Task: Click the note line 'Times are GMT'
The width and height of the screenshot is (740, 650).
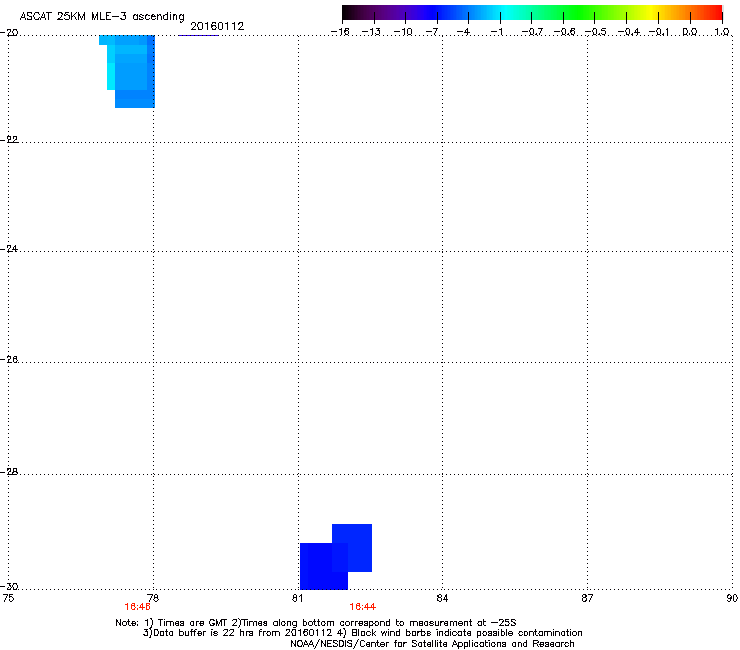Action: point(193,623)
